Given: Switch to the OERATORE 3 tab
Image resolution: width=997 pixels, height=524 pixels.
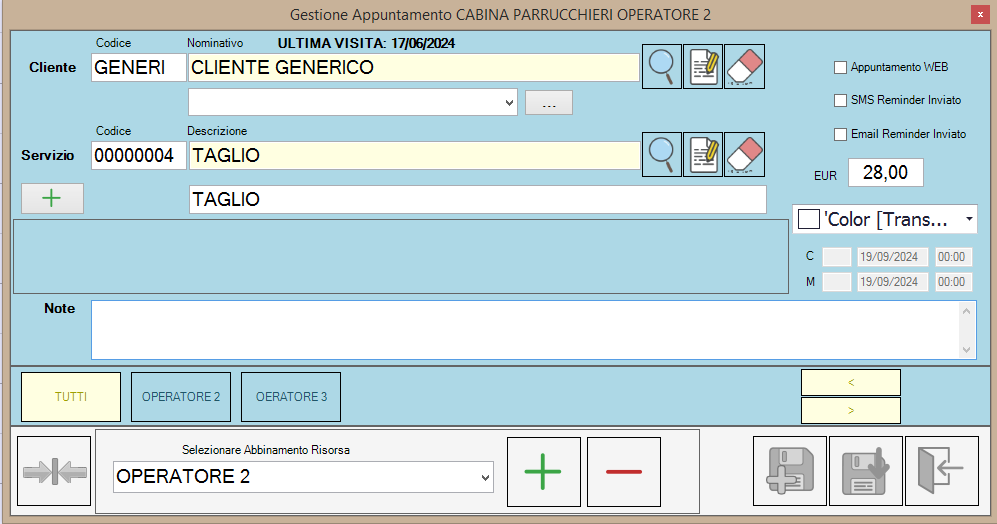Looking at the screenshot, I should tap(291, 397).
